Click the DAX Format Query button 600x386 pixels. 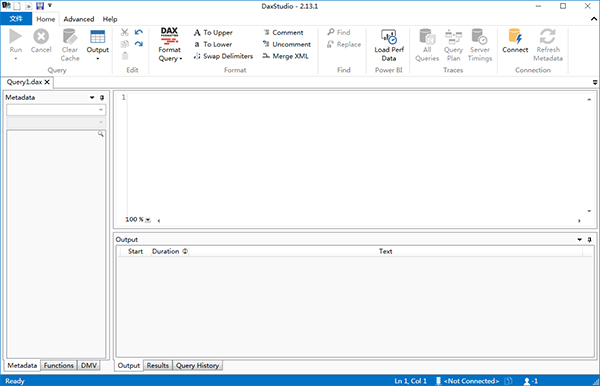point(170,44)
